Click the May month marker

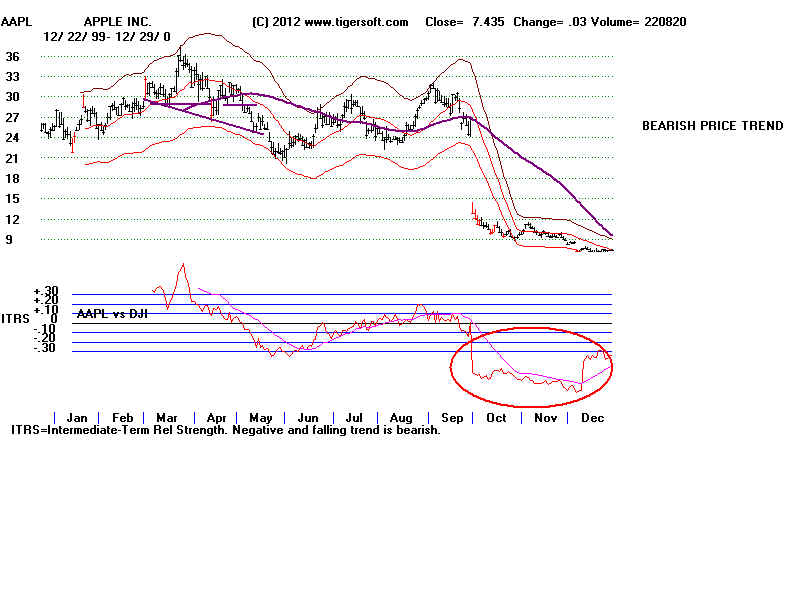(261, 417)
